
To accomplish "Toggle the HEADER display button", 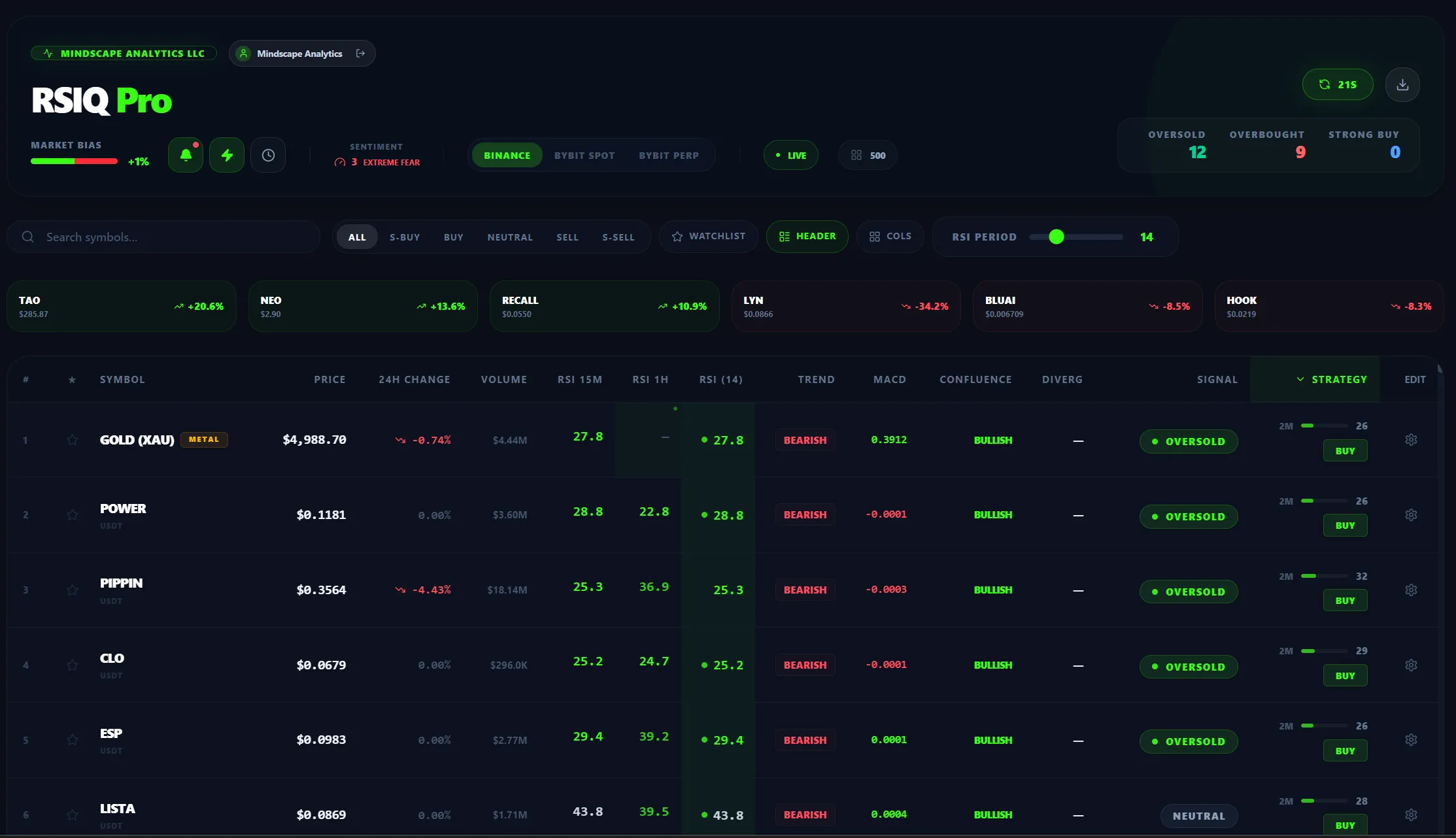I will (807, 237).
